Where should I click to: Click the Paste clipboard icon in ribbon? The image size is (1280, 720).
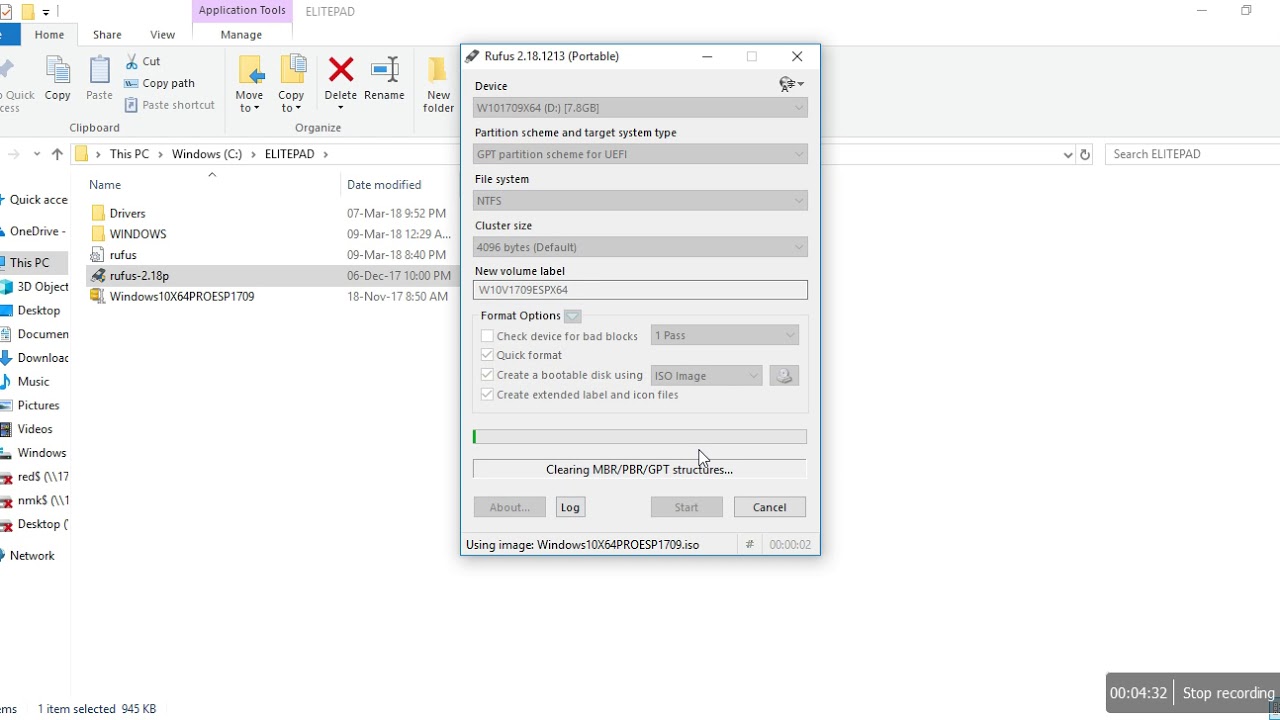[x=99, y=70]
